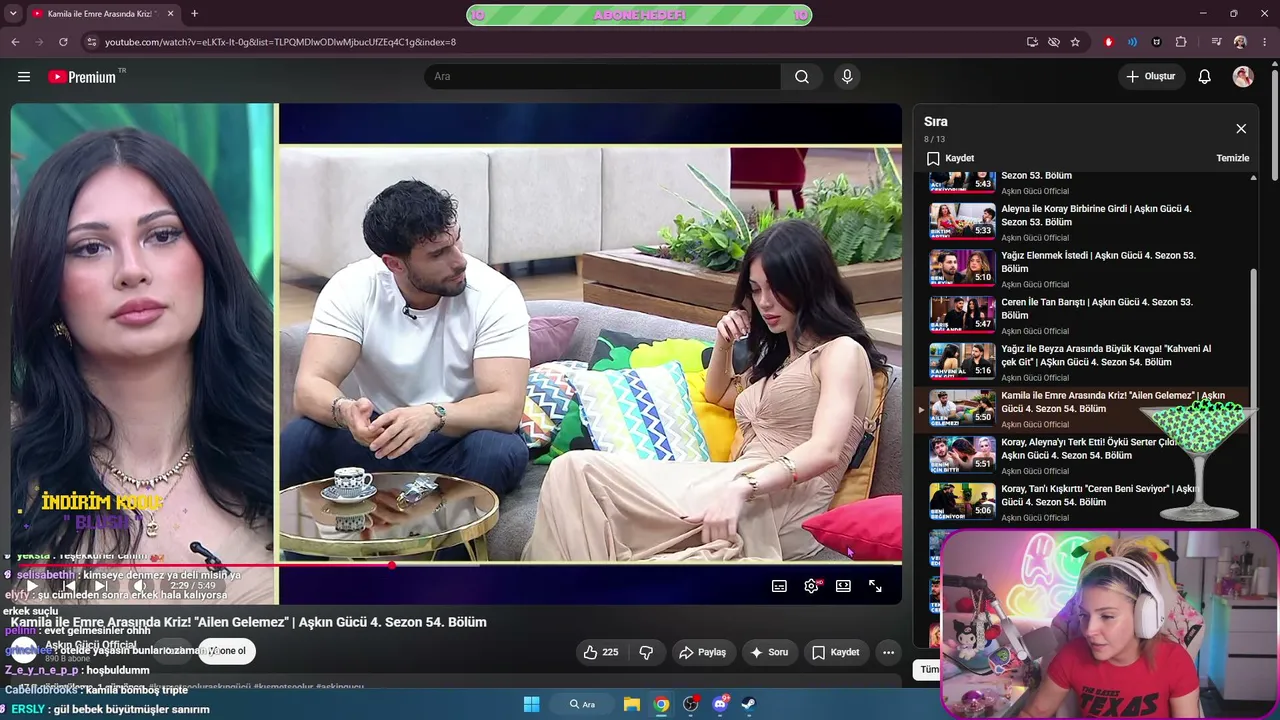
Task: Toggle theater mode in the player
Action: [x=843, y=586]
